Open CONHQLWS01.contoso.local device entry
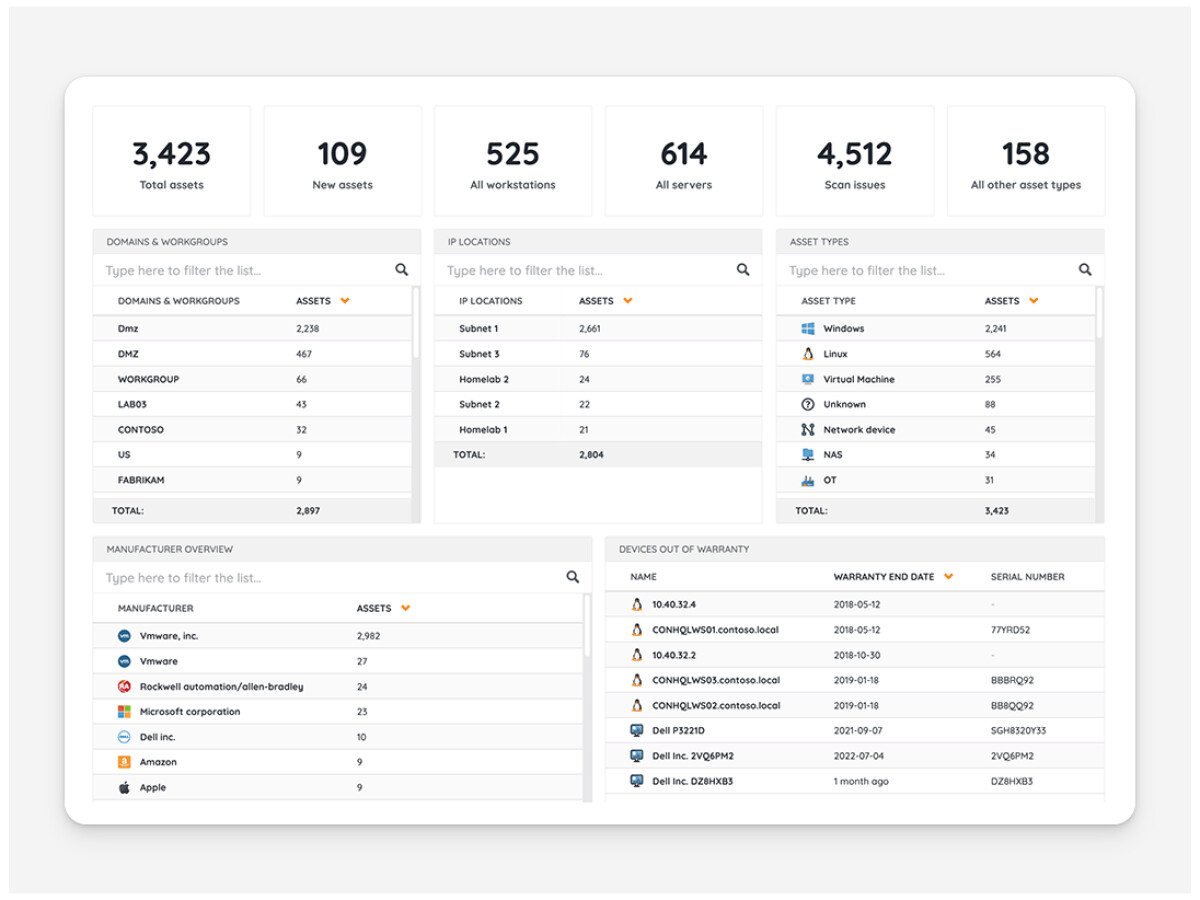This screenshot has width=1200, height=900. (x=715, y=630)
